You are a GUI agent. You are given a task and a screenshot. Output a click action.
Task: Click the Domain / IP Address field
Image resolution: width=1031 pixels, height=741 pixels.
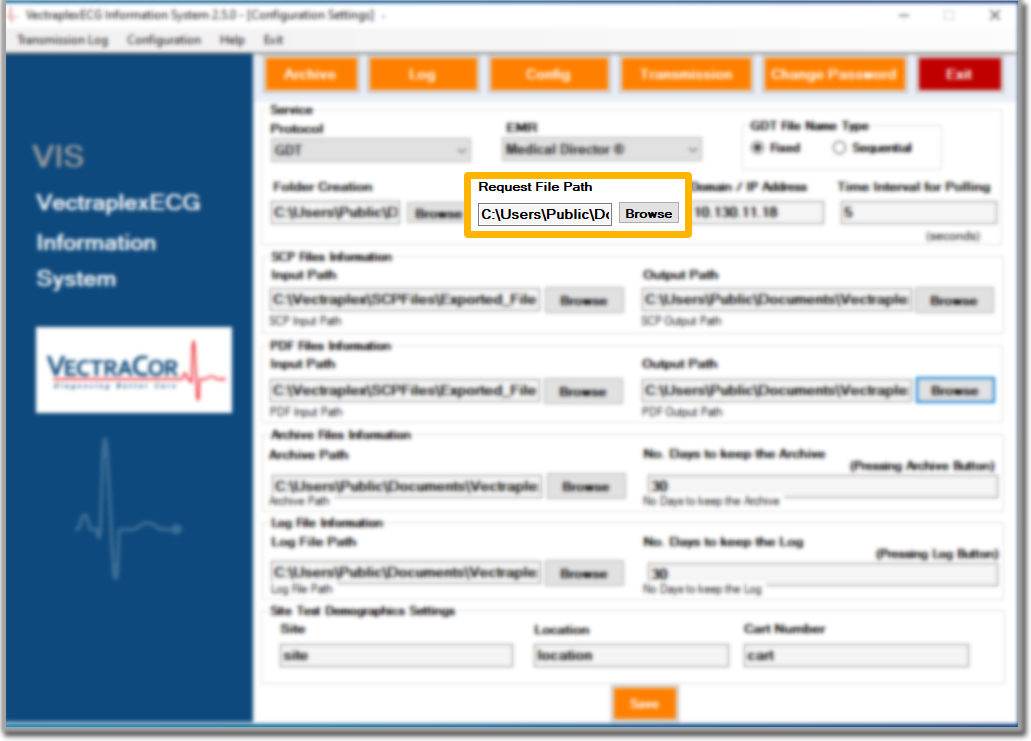point(758,213)
